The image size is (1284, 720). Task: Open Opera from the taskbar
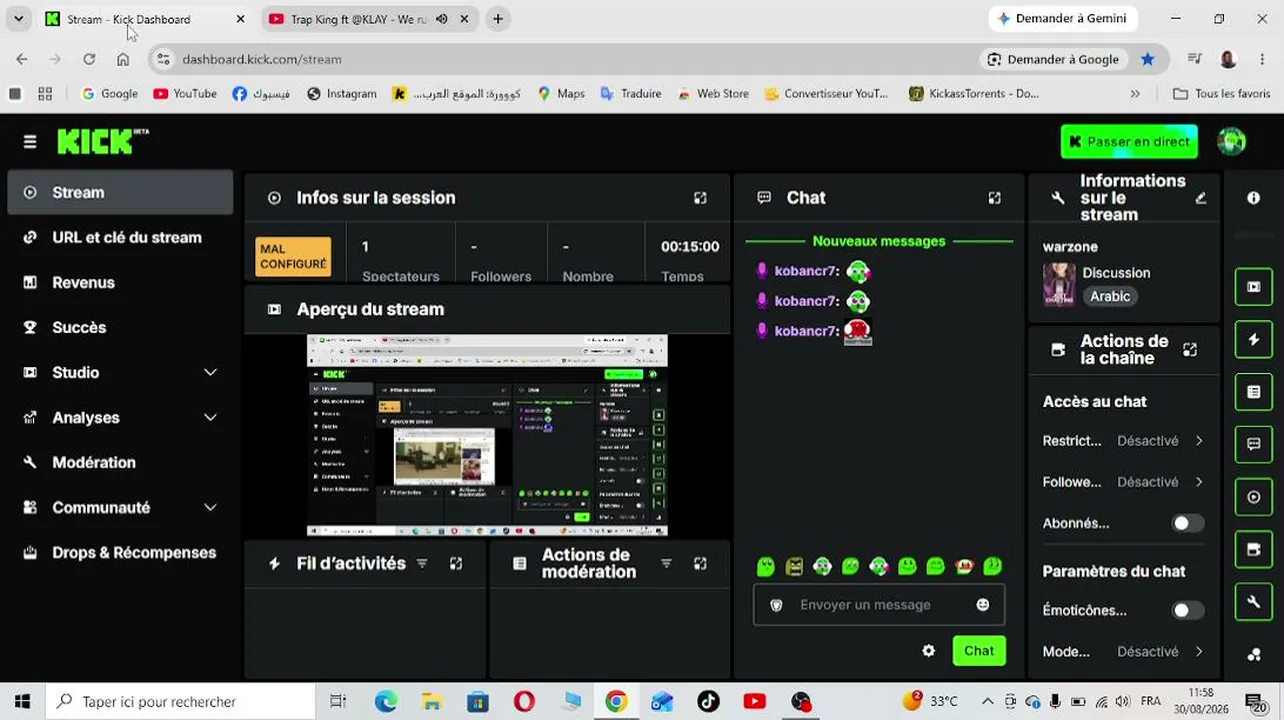(x=524, y=702)
